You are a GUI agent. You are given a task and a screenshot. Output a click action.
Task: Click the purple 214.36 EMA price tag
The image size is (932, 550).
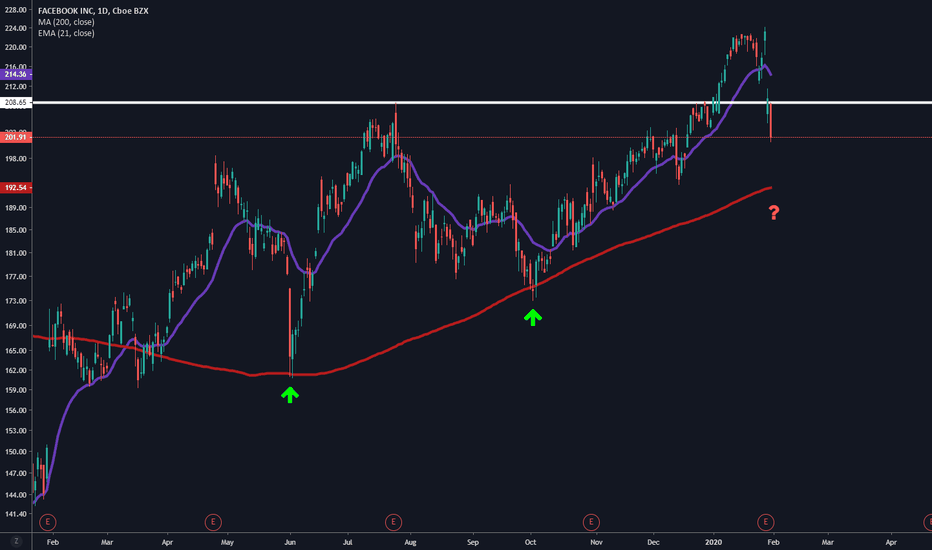(16, 74)
